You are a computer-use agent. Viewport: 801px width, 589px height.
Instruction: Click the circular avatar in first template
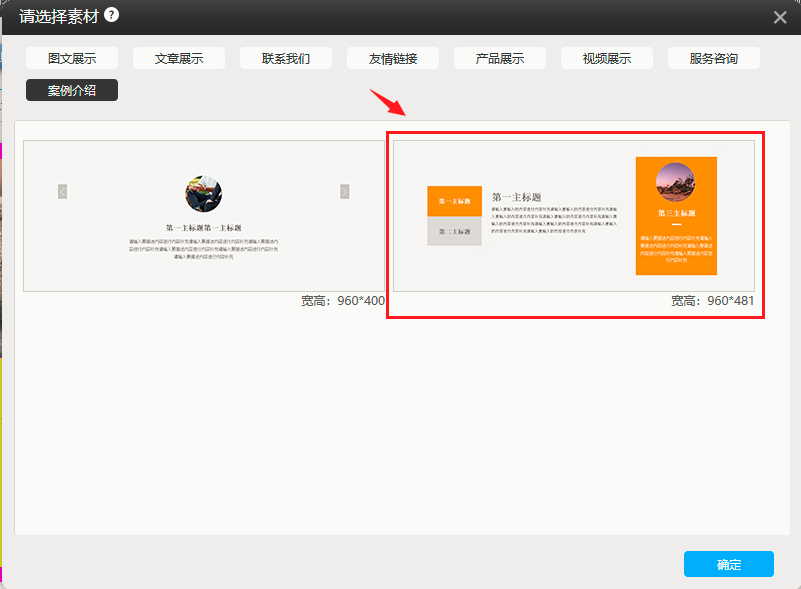[x=203, y=194]
